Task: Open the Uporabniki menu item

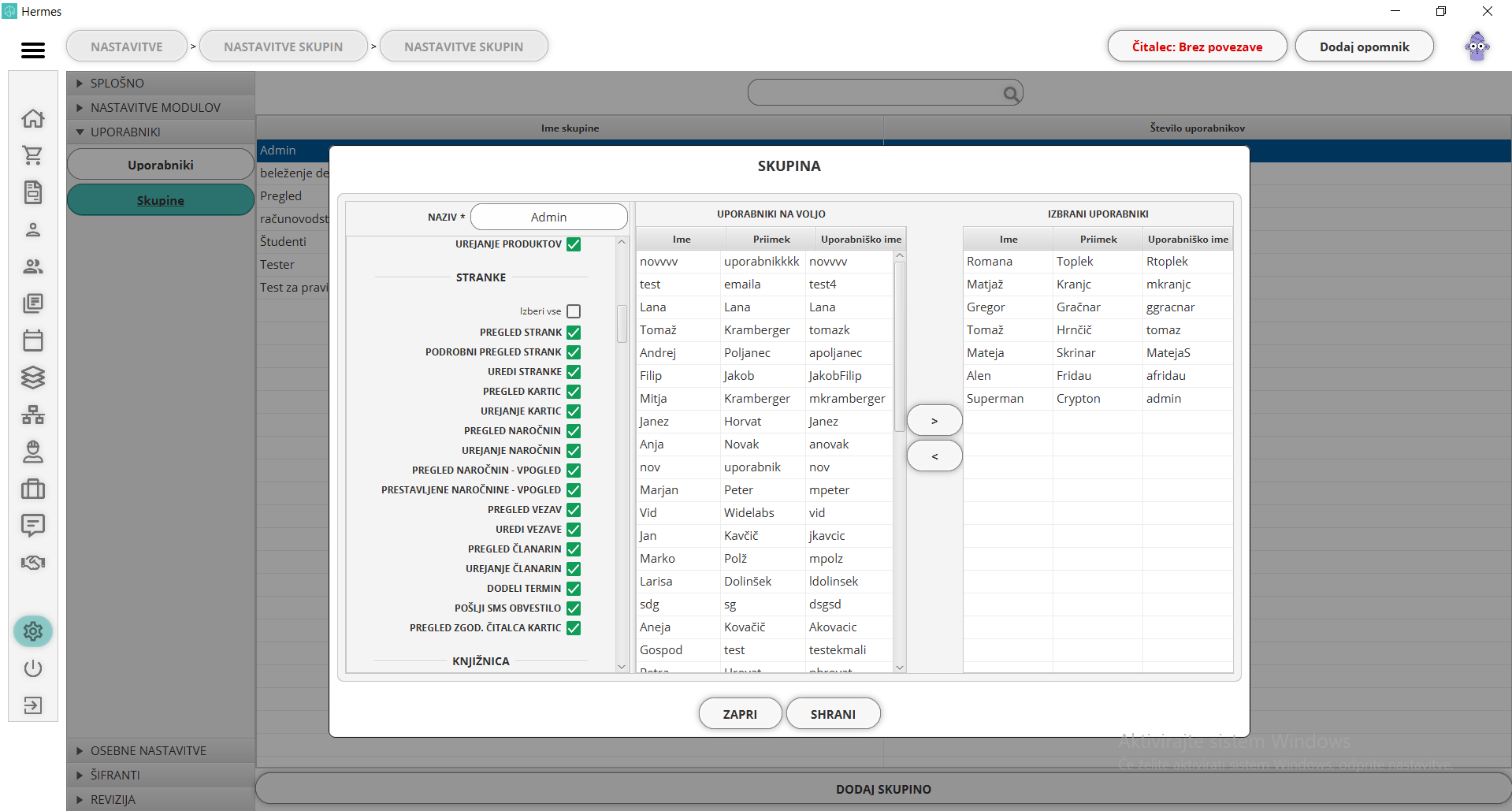Action: [x=161, y=165]
